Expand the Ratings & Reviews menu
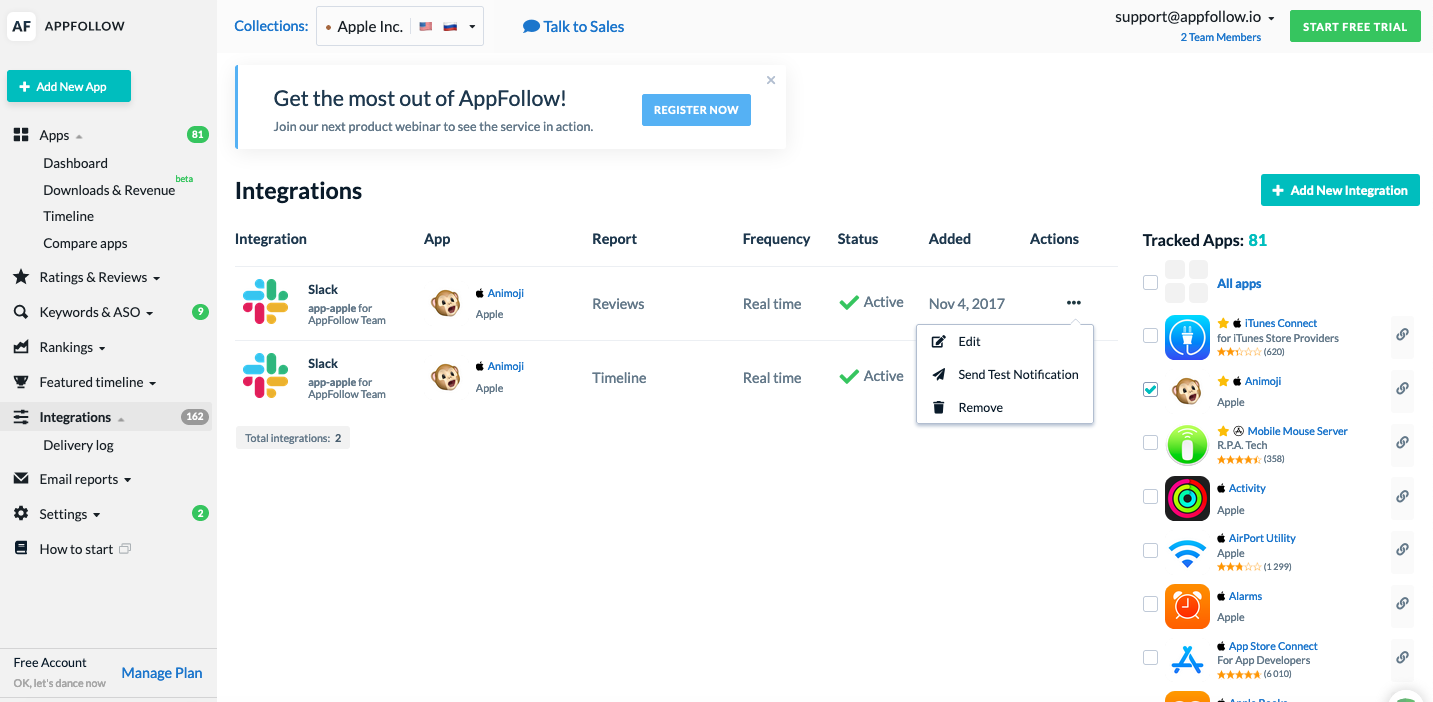 tap(157, 278)
